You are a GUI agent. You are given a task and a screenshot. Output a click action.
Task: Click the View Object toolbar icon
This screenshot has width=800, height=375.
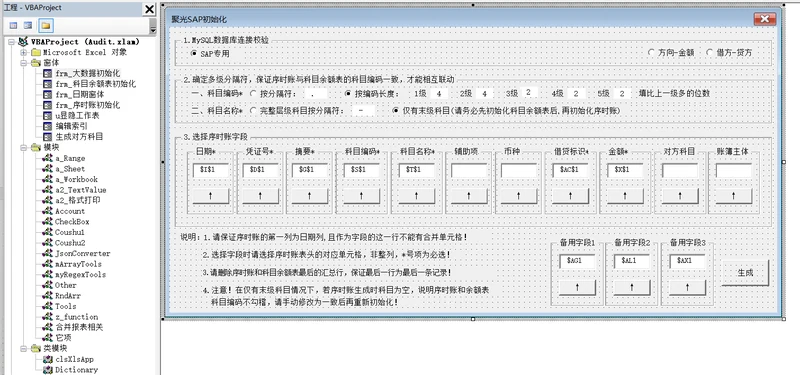28,26
